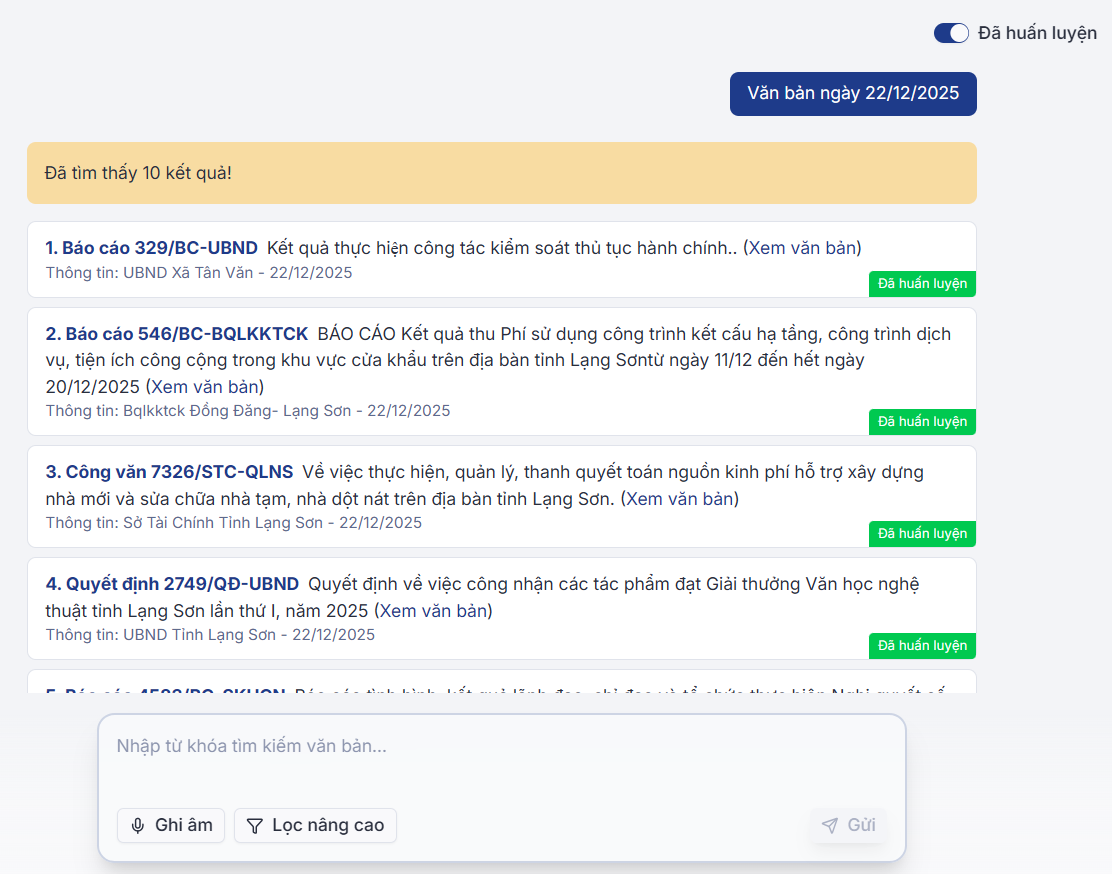Click the green "Đã huấn luyện" badge on result 1
1112x874 pixels.
tap(922, 284)
